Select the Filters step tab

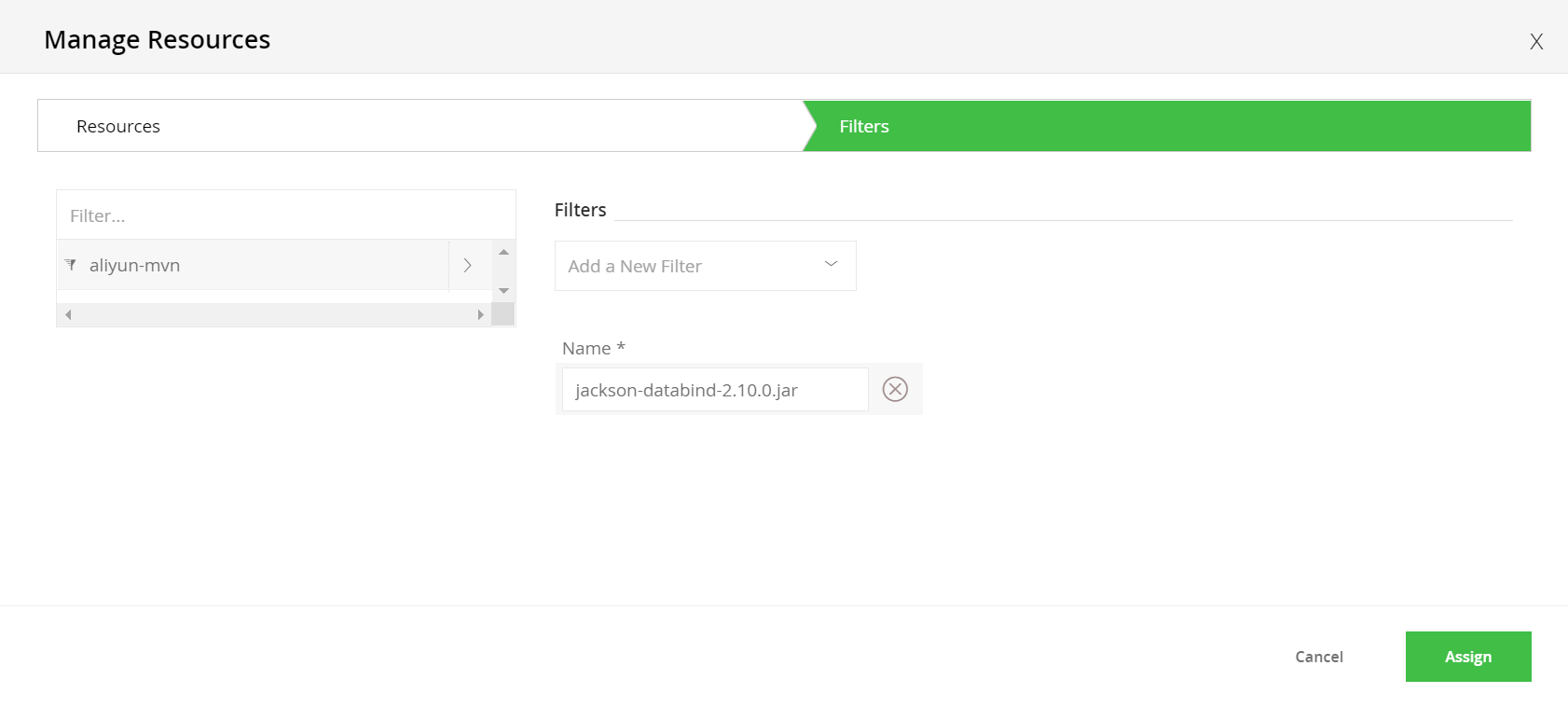coord(864,126)
